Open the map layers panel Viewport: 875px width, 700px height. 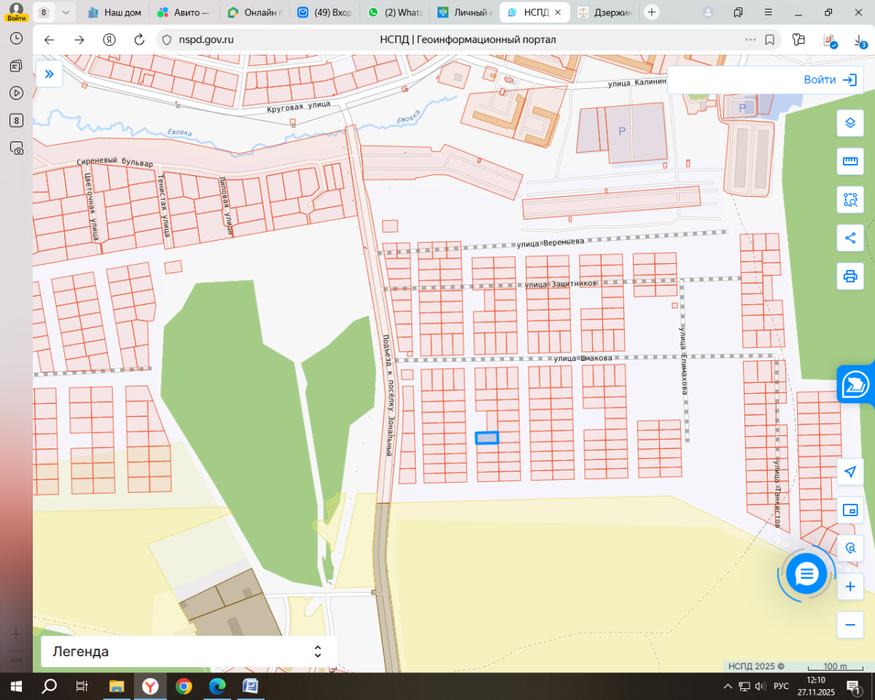point(850,123)
